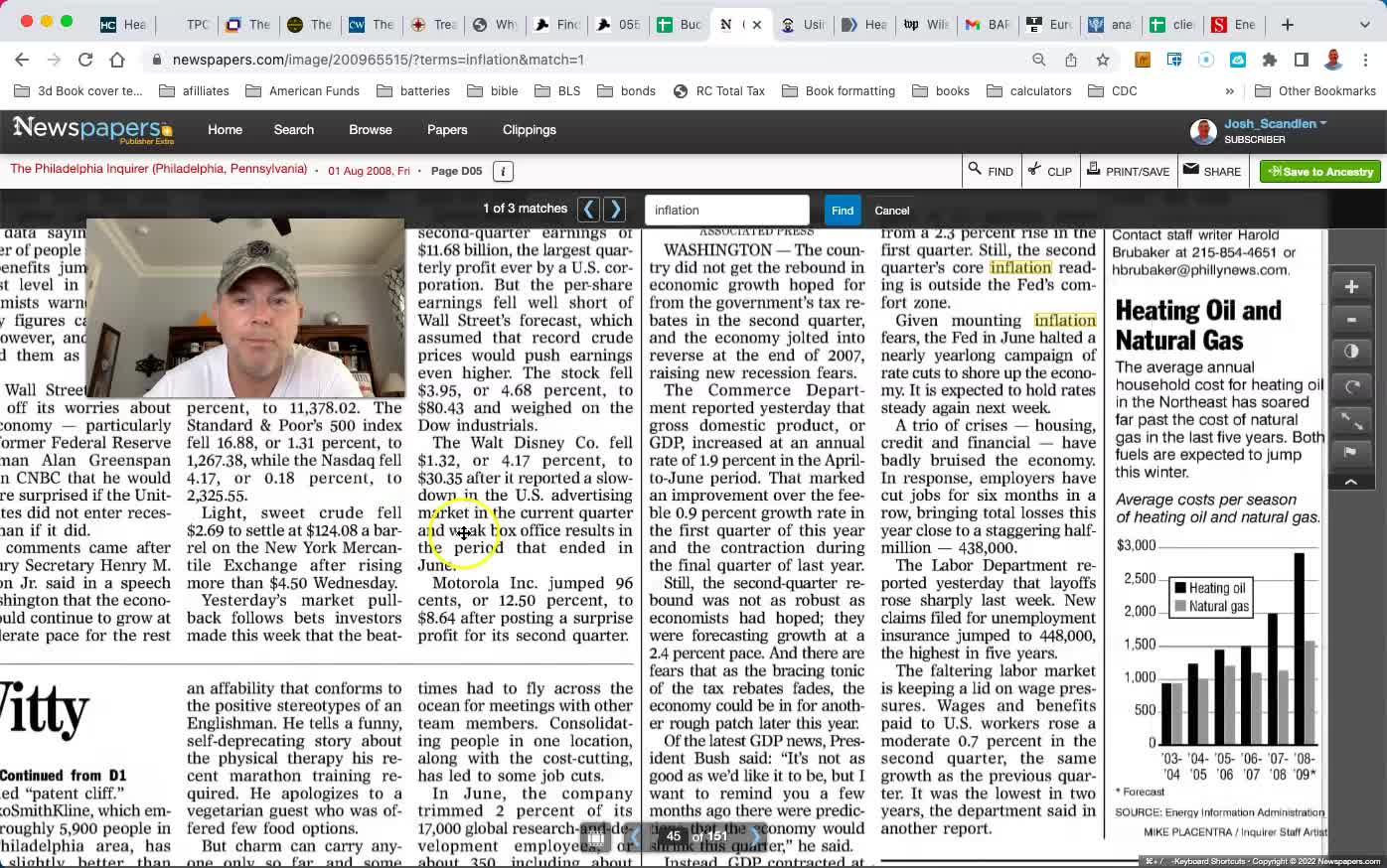Click the browser zoom magnifier icon
The height and width of the screenshot is (868, 1387).
click(1039, 60)
